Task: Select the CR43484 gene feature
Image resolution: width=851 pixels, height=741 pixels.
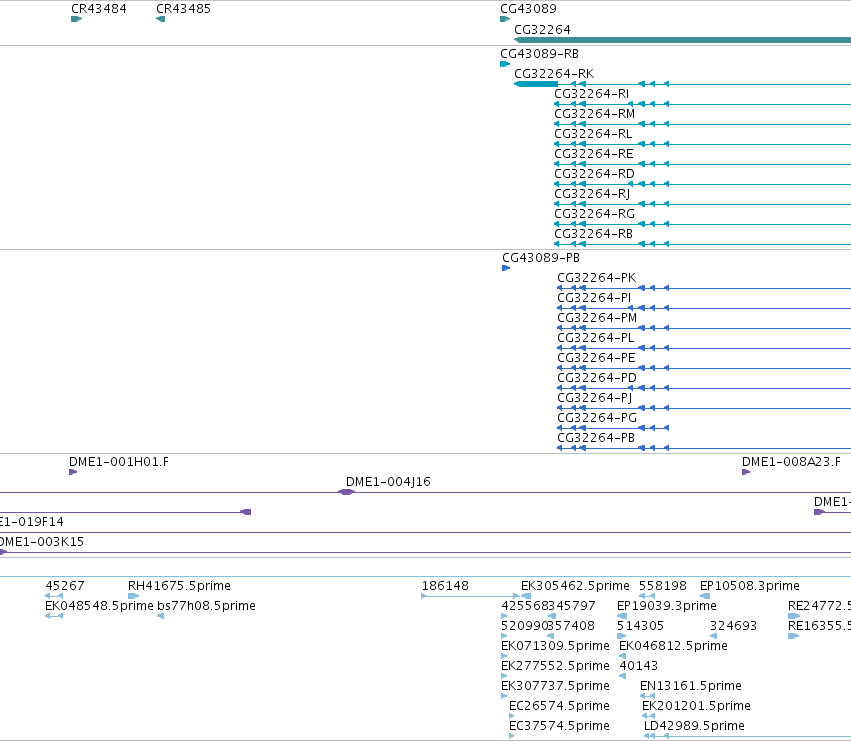Action: pyautogui.click(x=76, y=19)
